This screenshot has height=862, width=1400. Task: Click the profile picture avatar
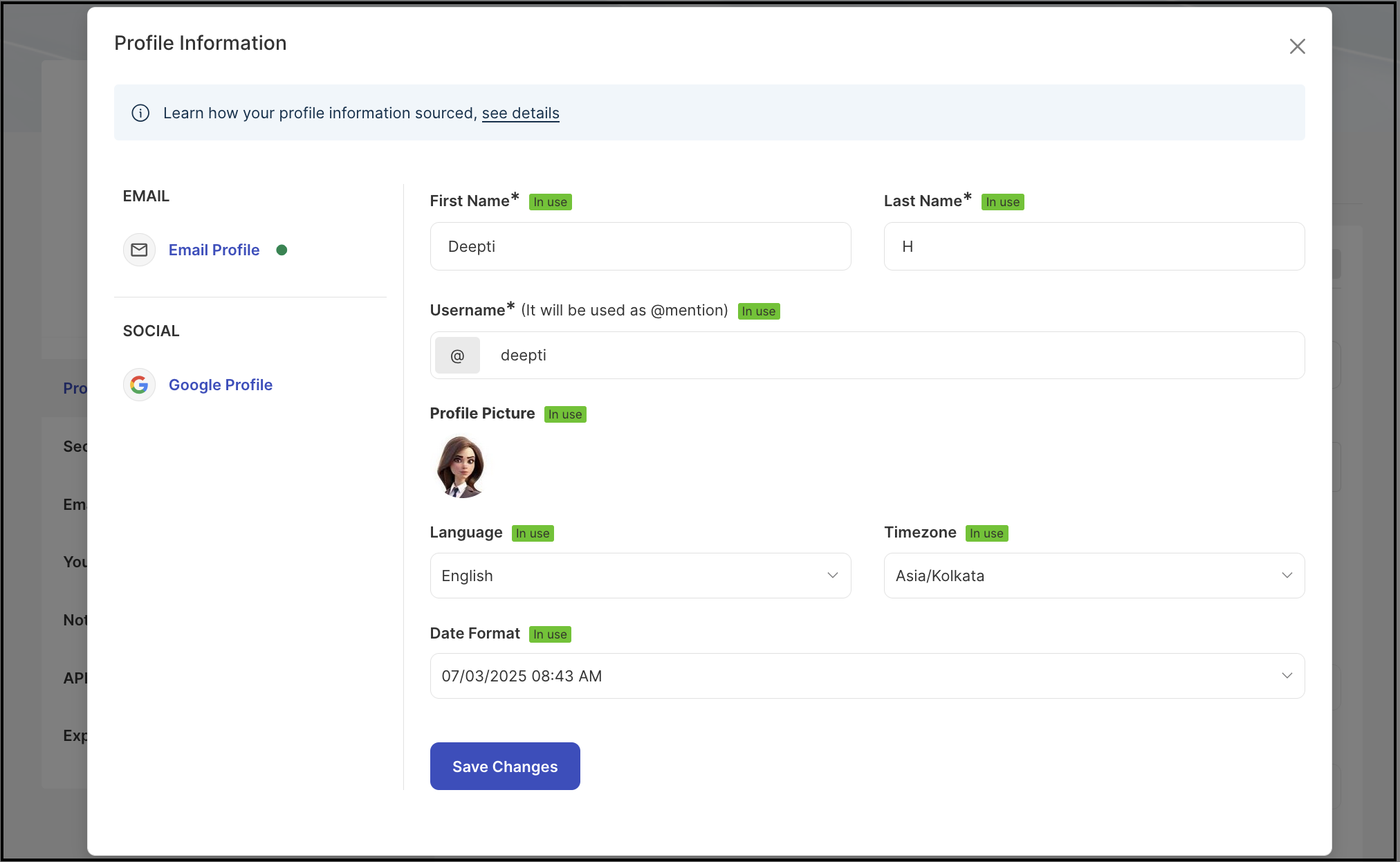460,466
